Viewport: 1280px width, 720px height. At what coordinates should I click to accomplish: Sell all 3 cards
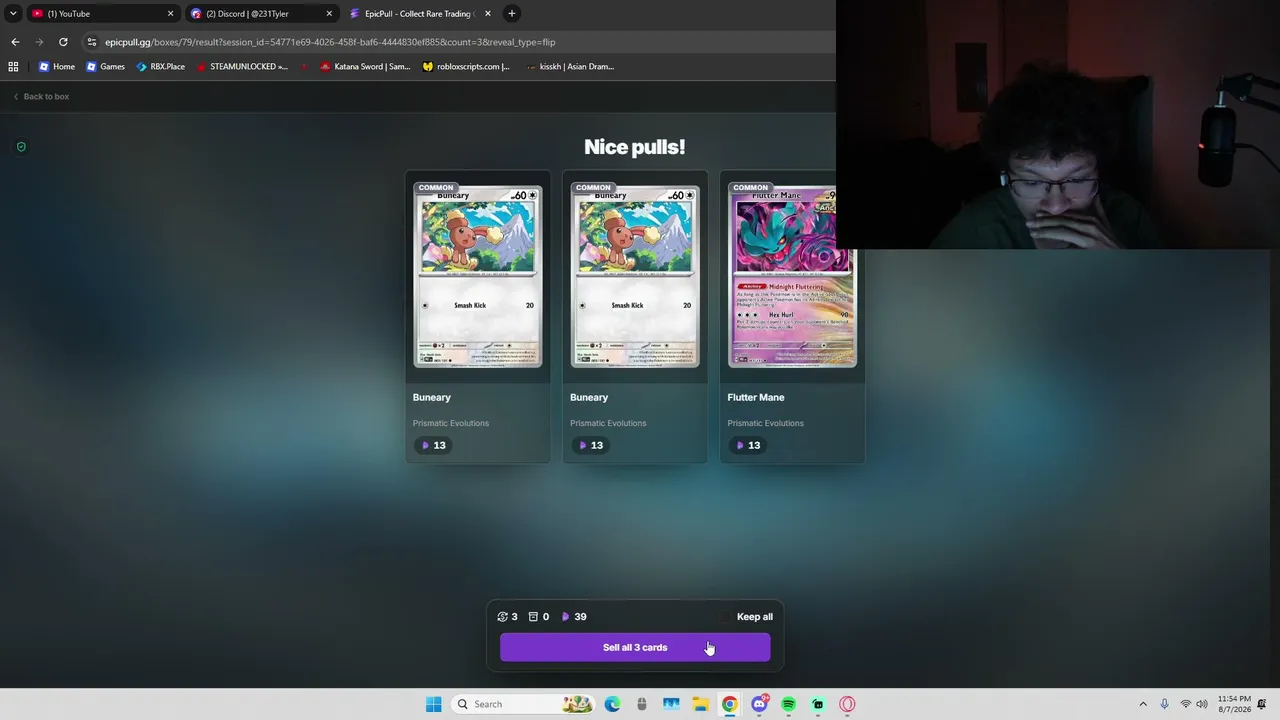point(635,647)
